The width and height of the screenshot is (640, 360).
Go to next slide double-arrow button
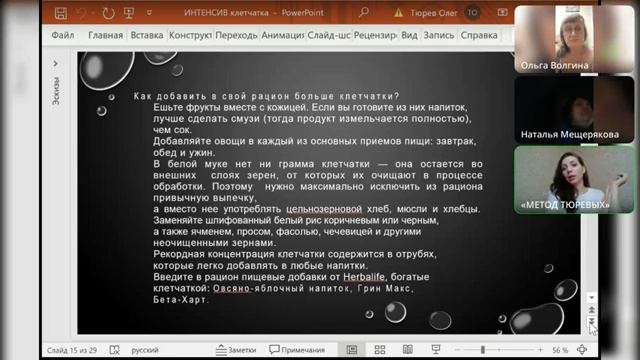coord(591,322)
